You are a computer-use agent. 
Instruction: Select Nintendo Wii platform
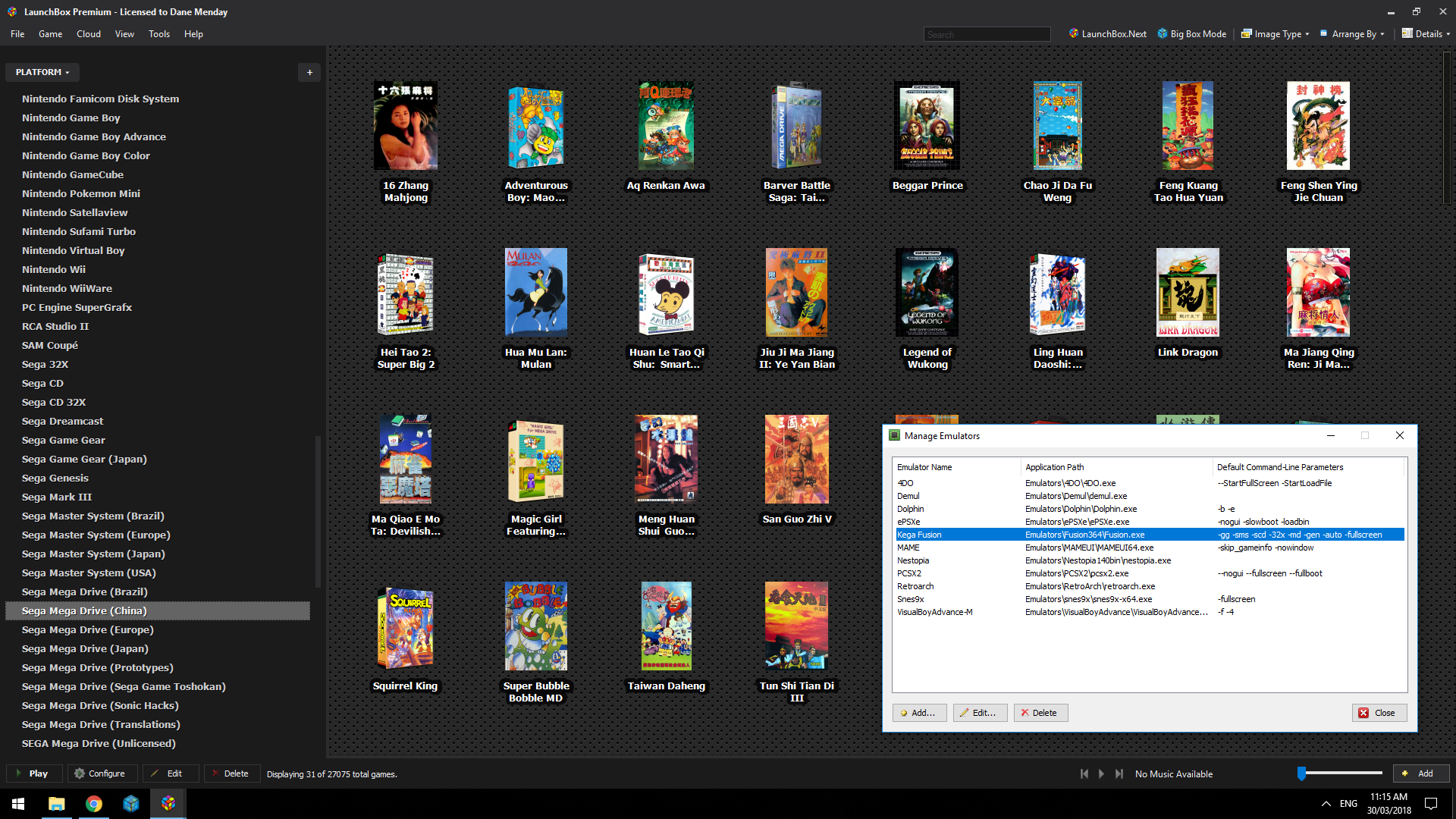coord(158,269)
